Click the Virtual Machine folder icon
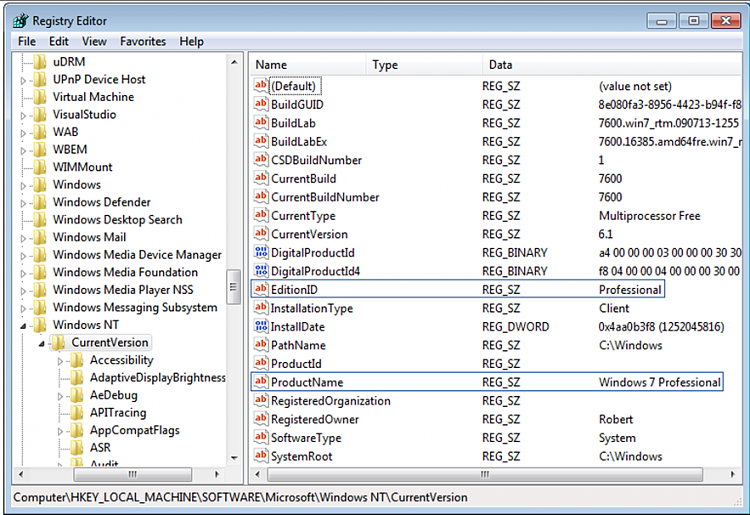This screenshot has height=515, width=750. 40,97
